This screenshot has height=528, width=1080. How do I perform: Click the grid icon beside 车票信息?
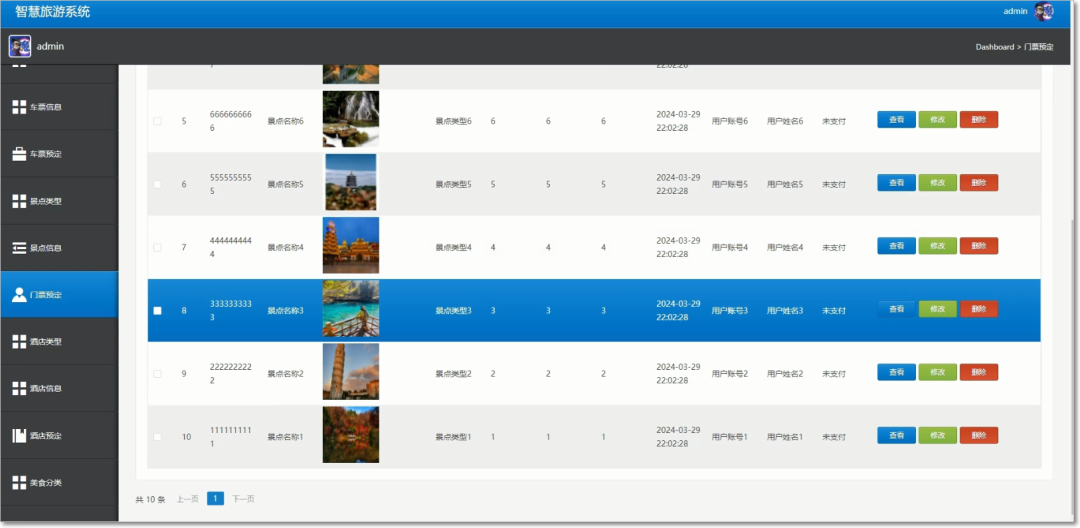(19, 107)
